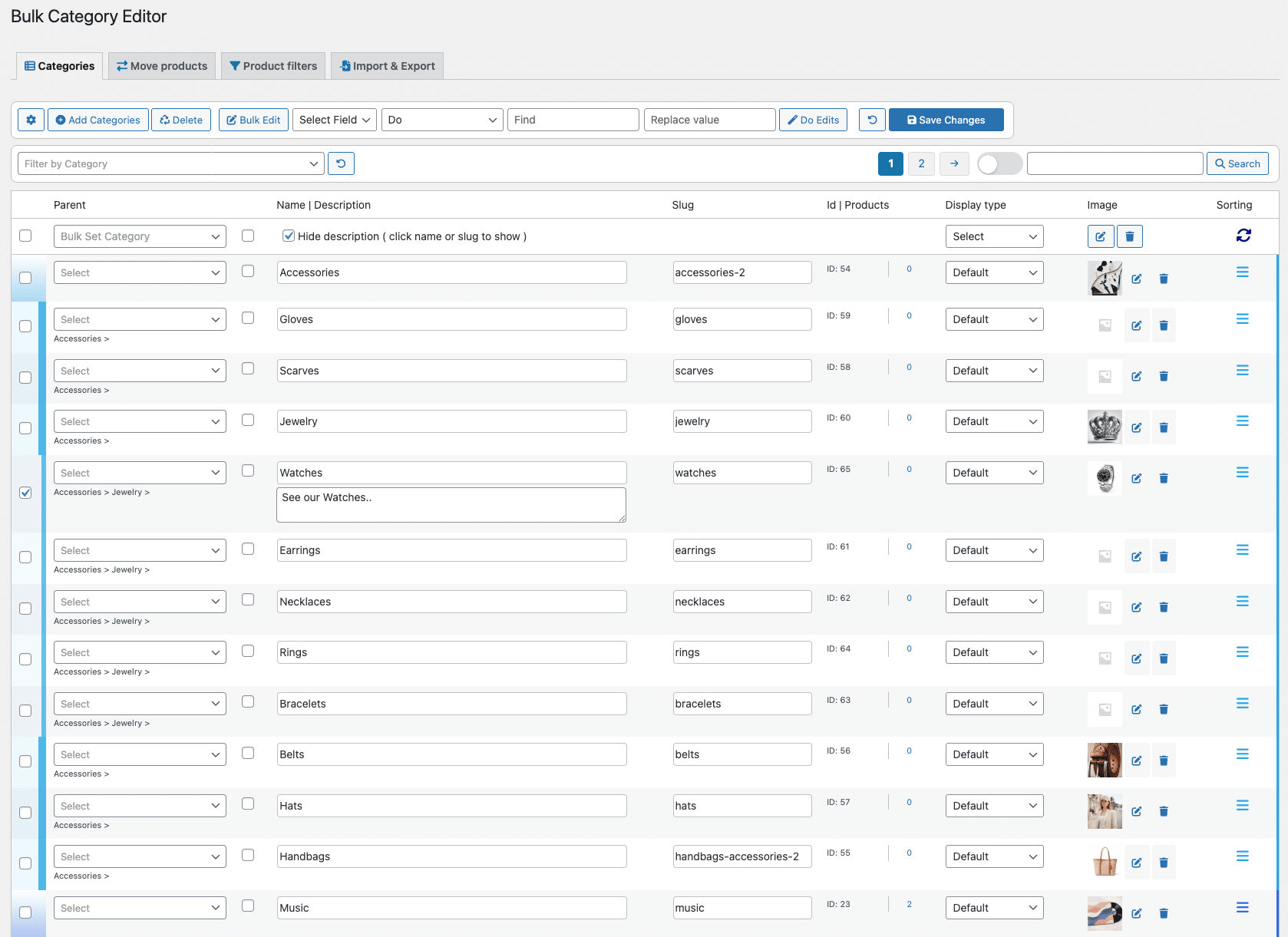Click the refresh sorting icon in the bulk row
This screenshot has height=937, width=1288.
(x=1243, y=236)
